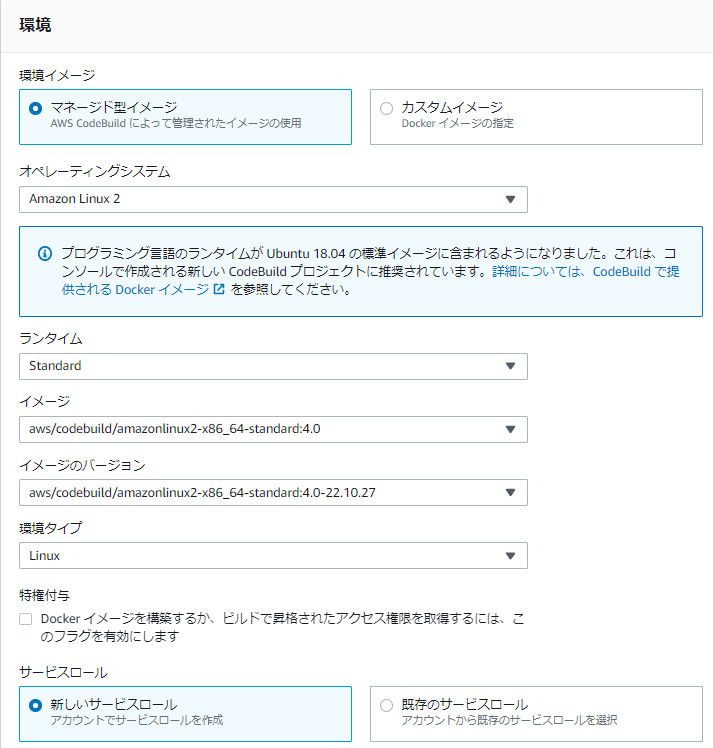Click the アカウントから既存のサービスロールを選択 description
The height and width of the screenshot is (748, 713).
[509, 720]
